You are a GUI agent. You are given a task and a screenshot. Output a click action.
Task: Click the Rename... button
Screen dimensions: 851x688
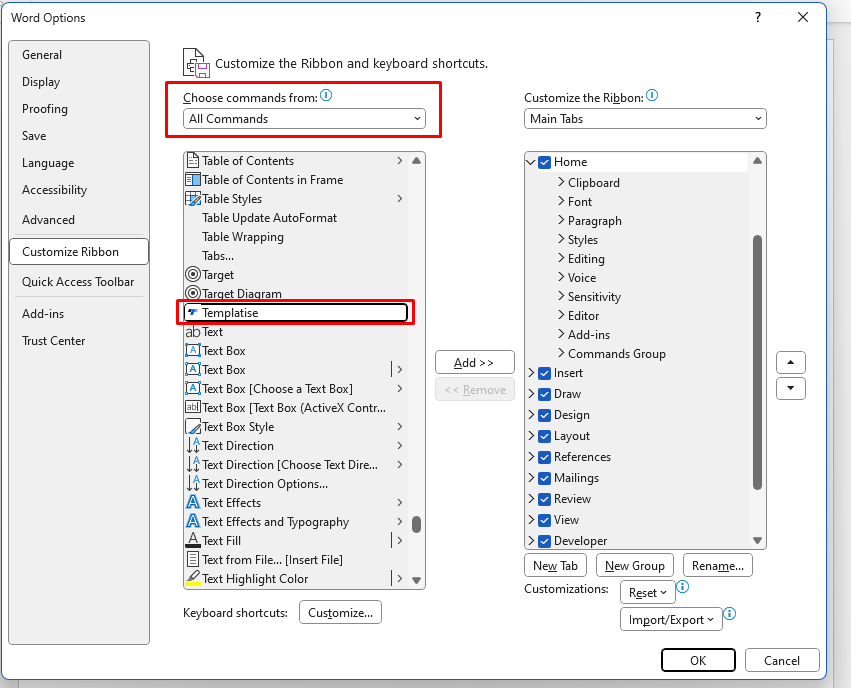click(717, 565)
